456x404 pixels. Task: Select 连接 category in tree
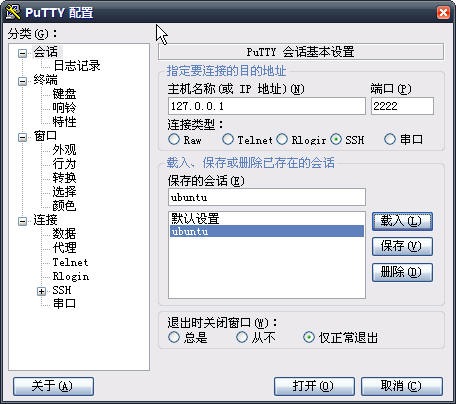point(45,220)
